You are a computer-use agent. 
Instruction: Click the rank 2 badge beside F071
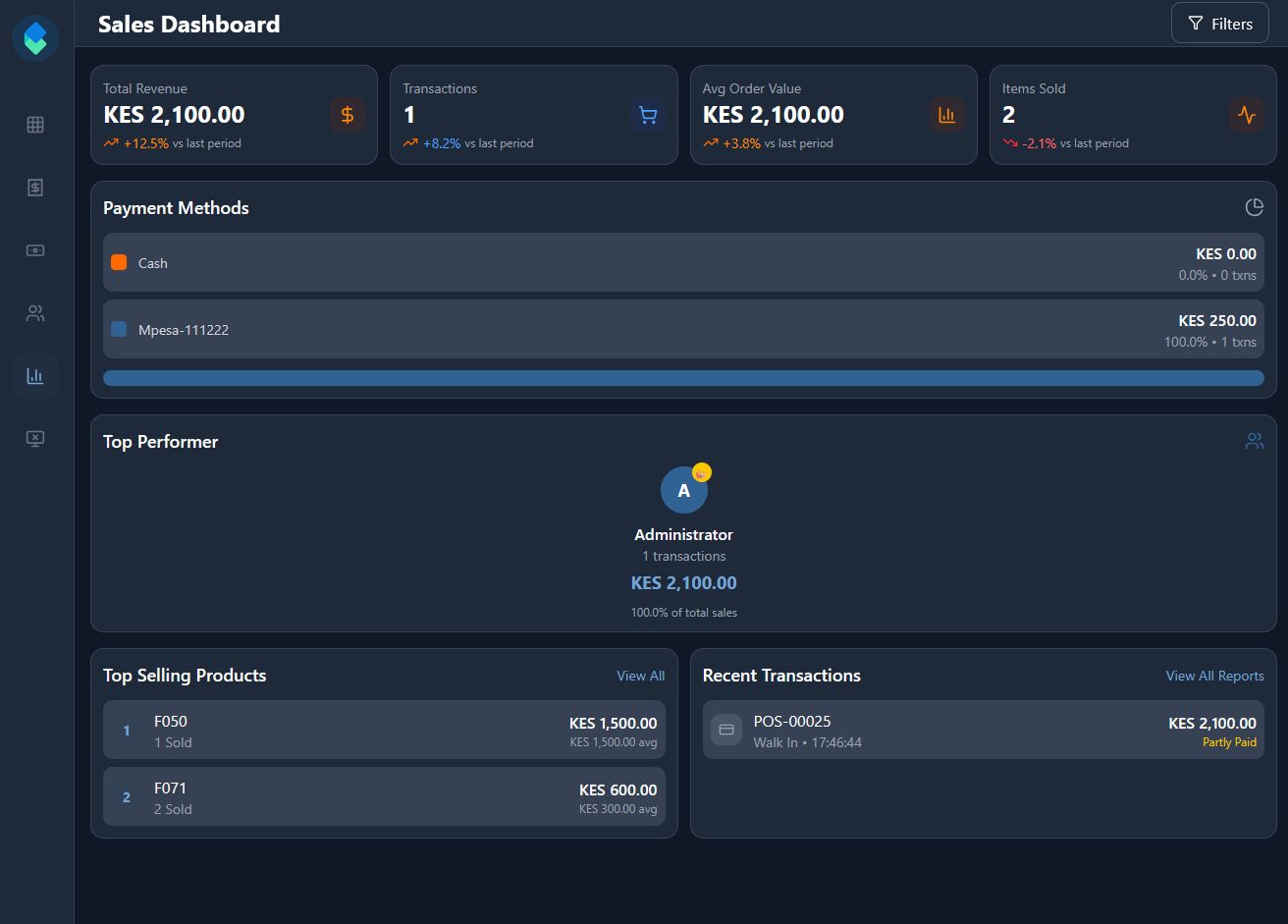(126, 797)
